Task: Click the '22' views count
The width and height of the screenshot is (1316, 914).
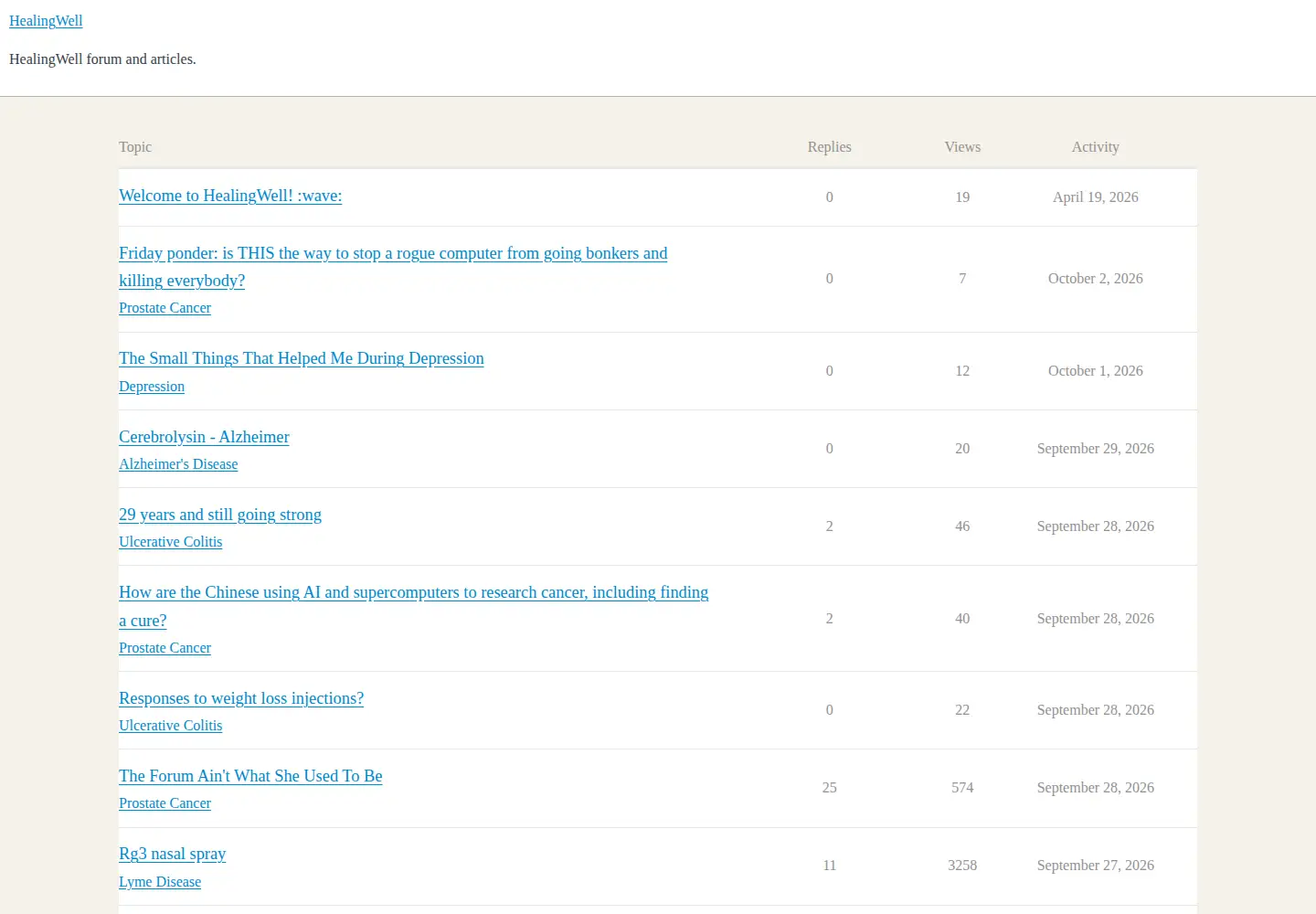Action: tap(962, 710)
